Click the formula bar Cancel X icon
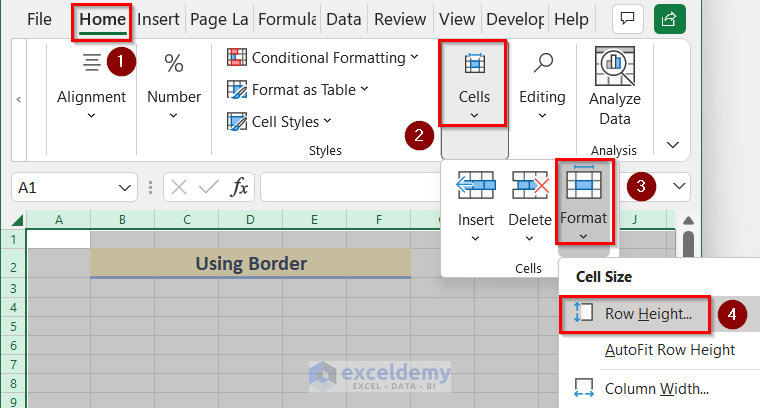This screenshot has width=760, height=408. coord(179,187)
